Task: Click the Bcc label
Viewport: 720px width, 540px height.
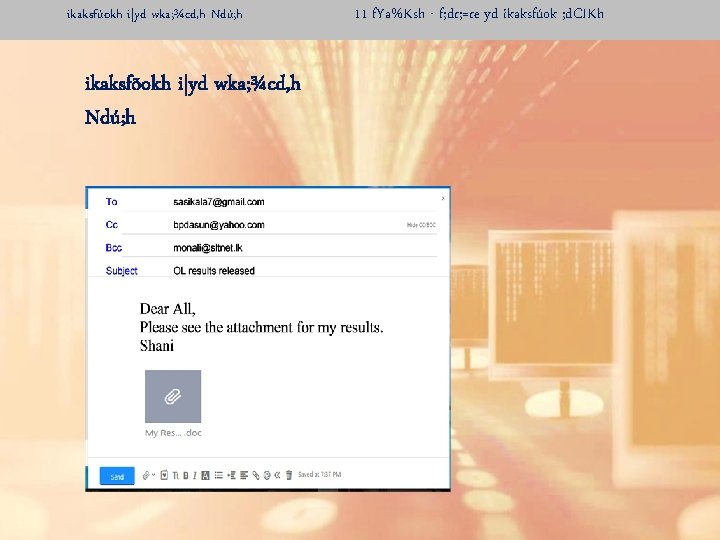Action: pos(113,248)
